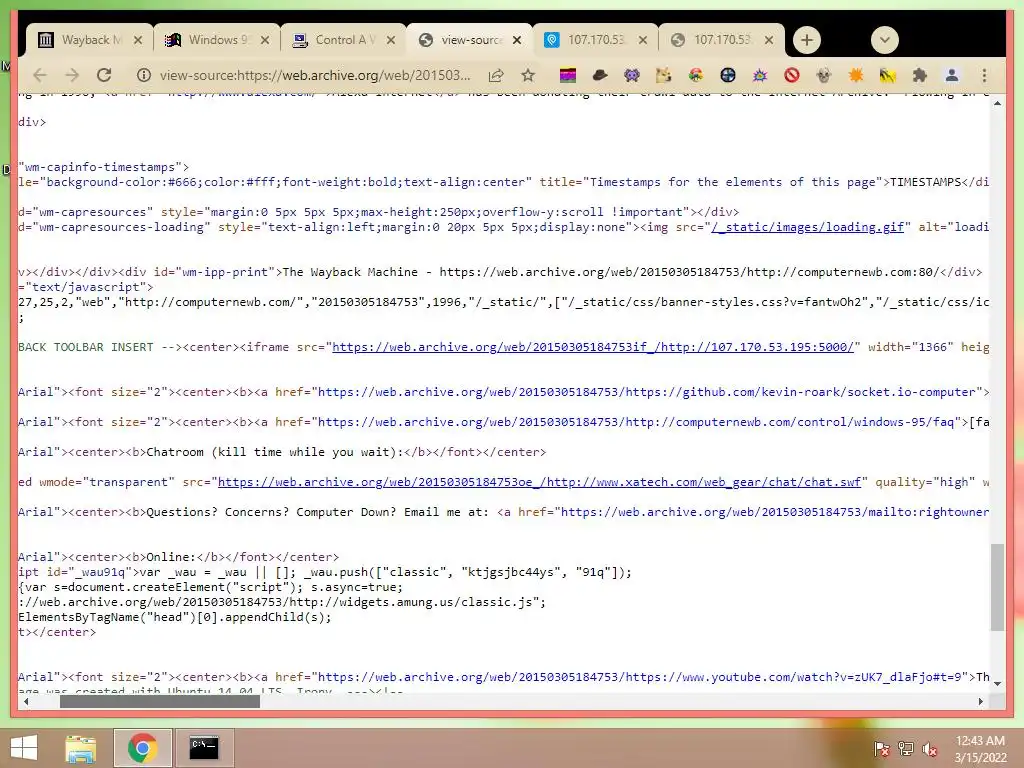This screenshot has width=1024, height=768.
Task: Click the scroll left arrow
Action: pyautogui.click(x=26, y=701)
